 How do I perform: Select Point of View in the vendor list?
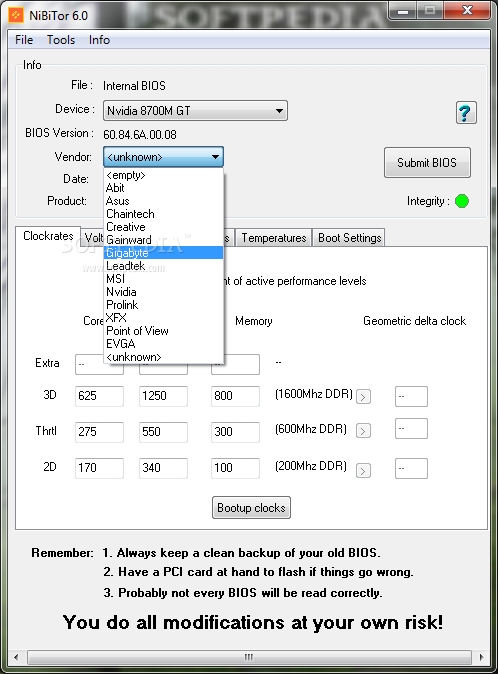(x=163, y=331)
